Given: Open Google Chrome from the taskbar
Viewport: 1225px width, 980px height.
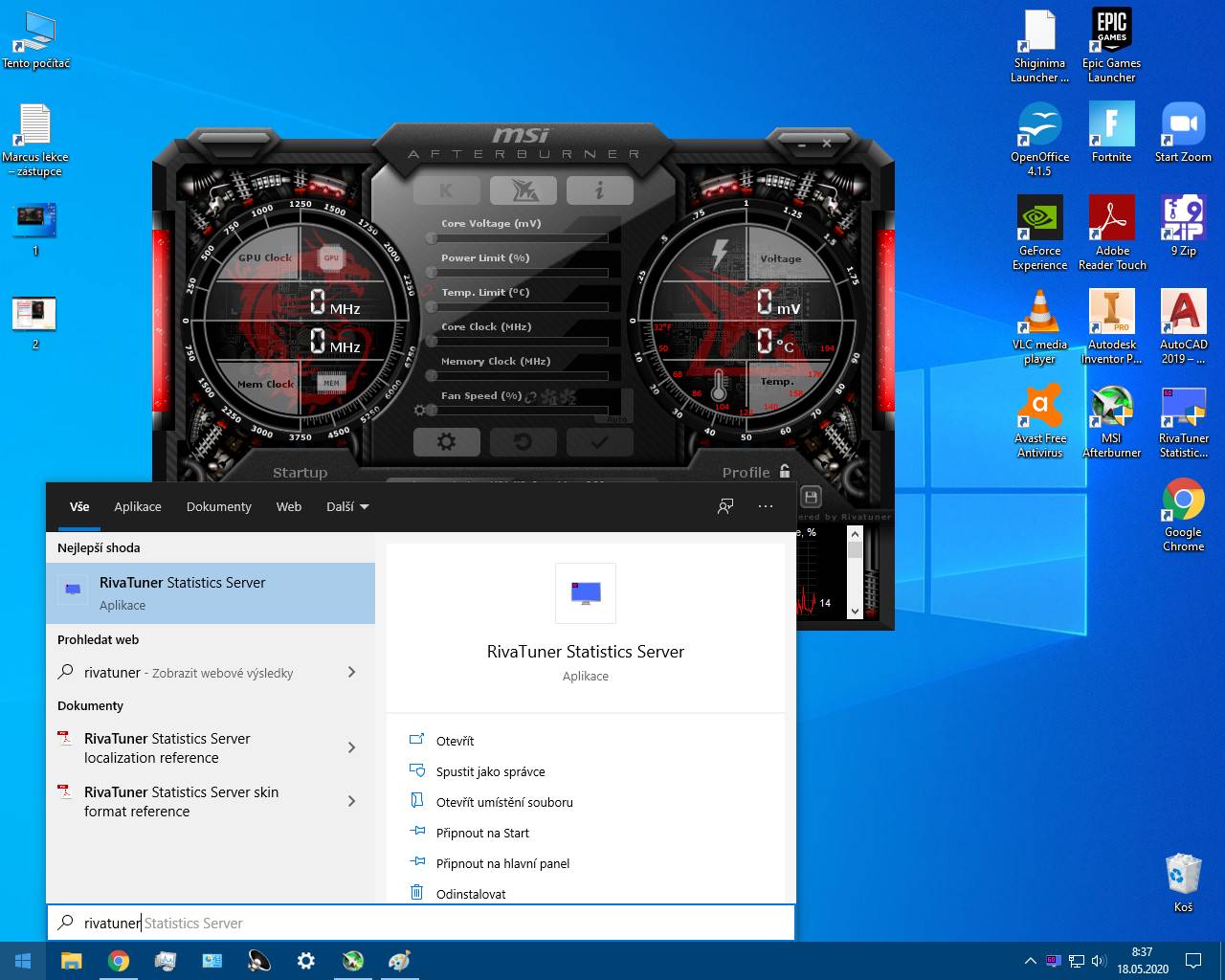Looking at the screenshot, I should (119, 961).
